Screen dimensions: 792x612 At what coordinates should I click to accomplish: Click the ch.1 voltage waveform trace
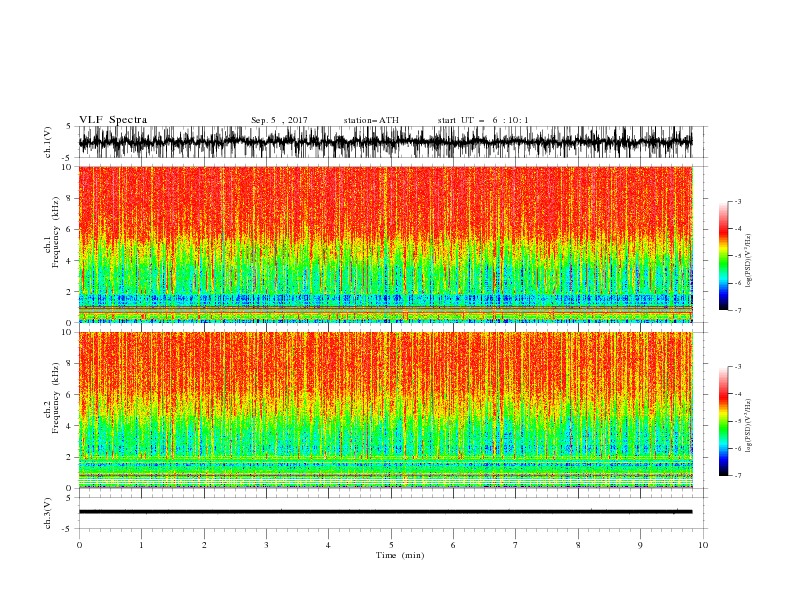coord(385,142)
